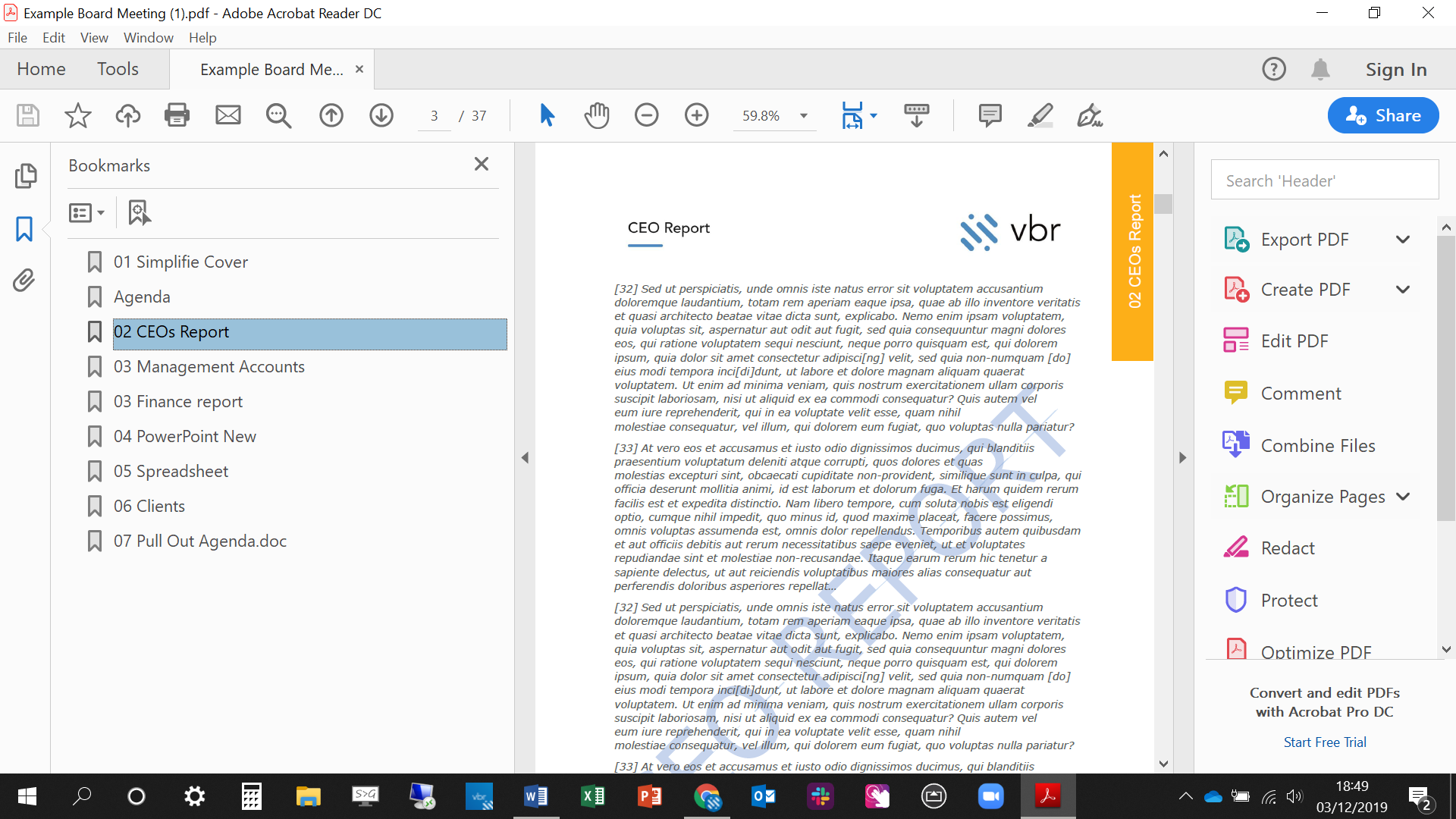Open the 03 Finance report bookmark
The image size is (1456, 819).
click(178, 402)
